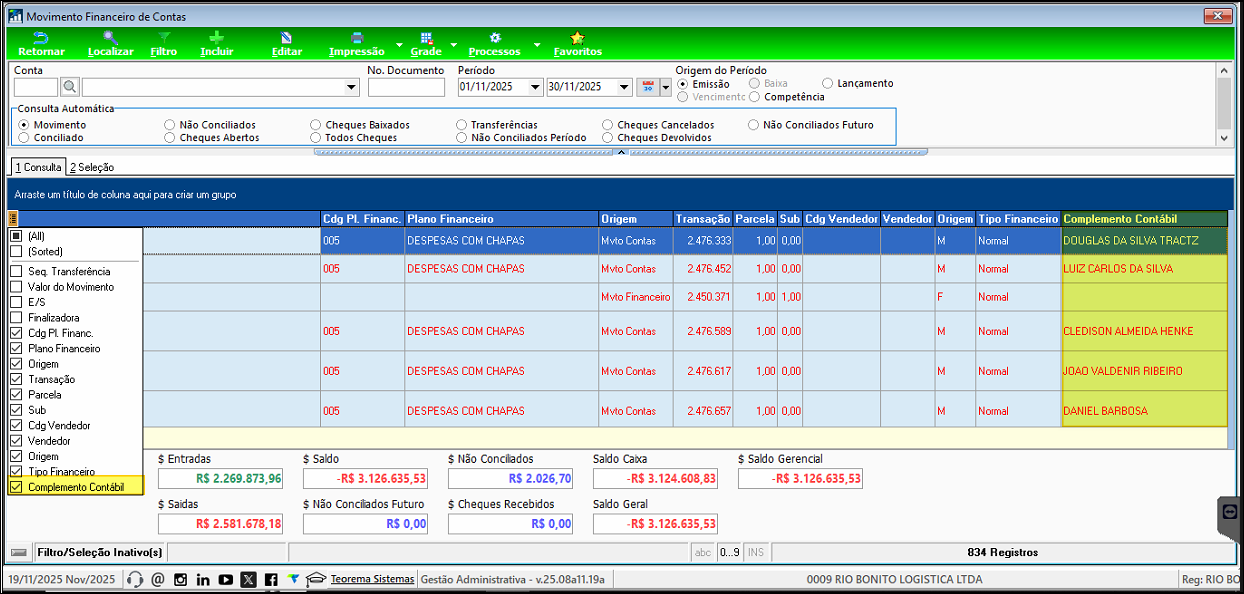Screen dimensions: 1244x594
Task: Expand the period start date dropdown
Action: click(x=536, y=87)
